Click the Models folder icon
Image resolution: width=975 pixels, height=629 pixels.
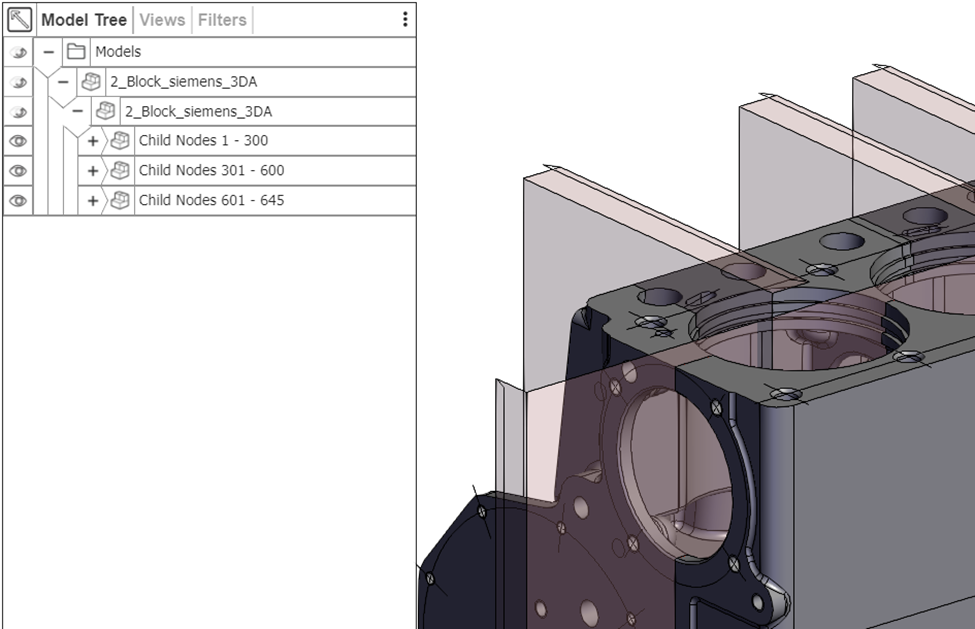pos(78,51)
